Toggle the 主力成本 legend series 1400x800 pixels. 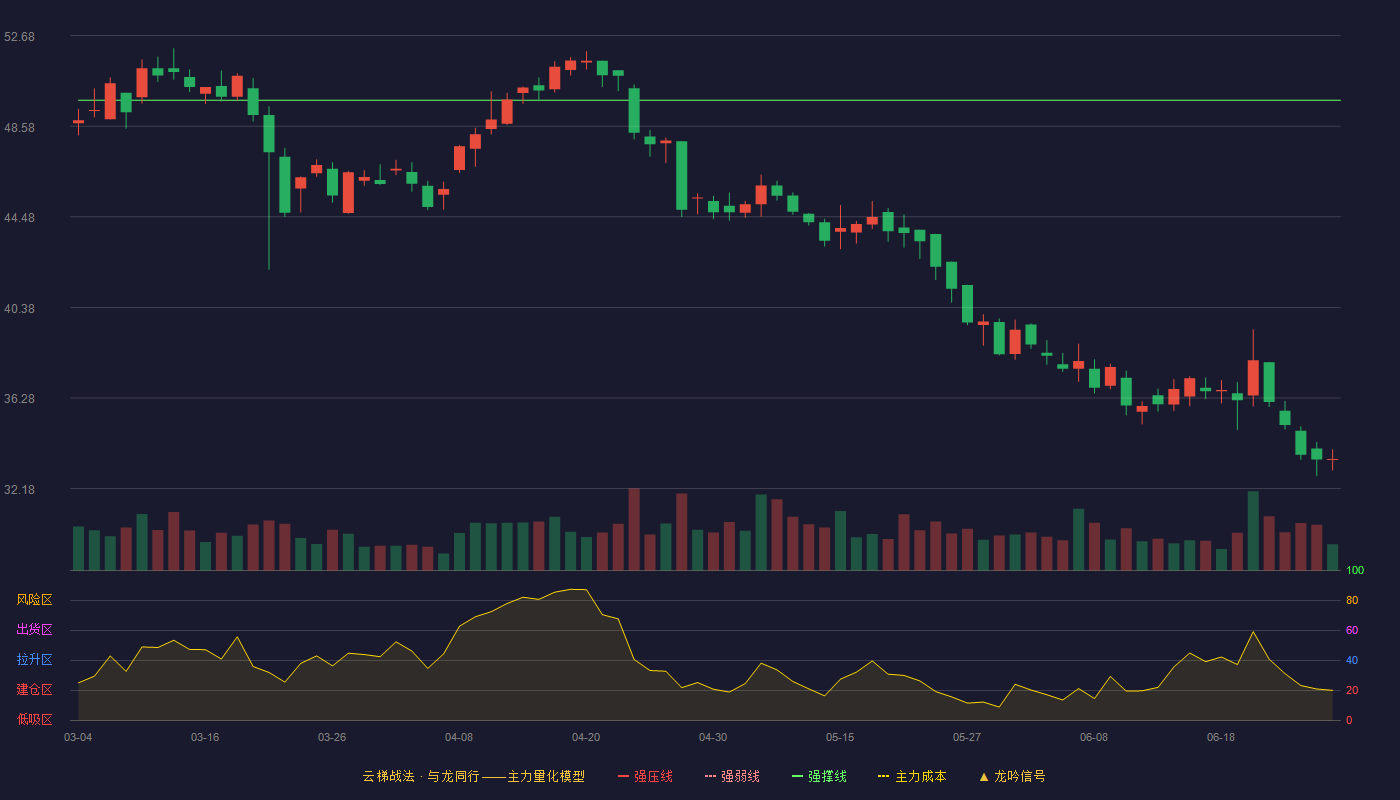click(912, 776)
